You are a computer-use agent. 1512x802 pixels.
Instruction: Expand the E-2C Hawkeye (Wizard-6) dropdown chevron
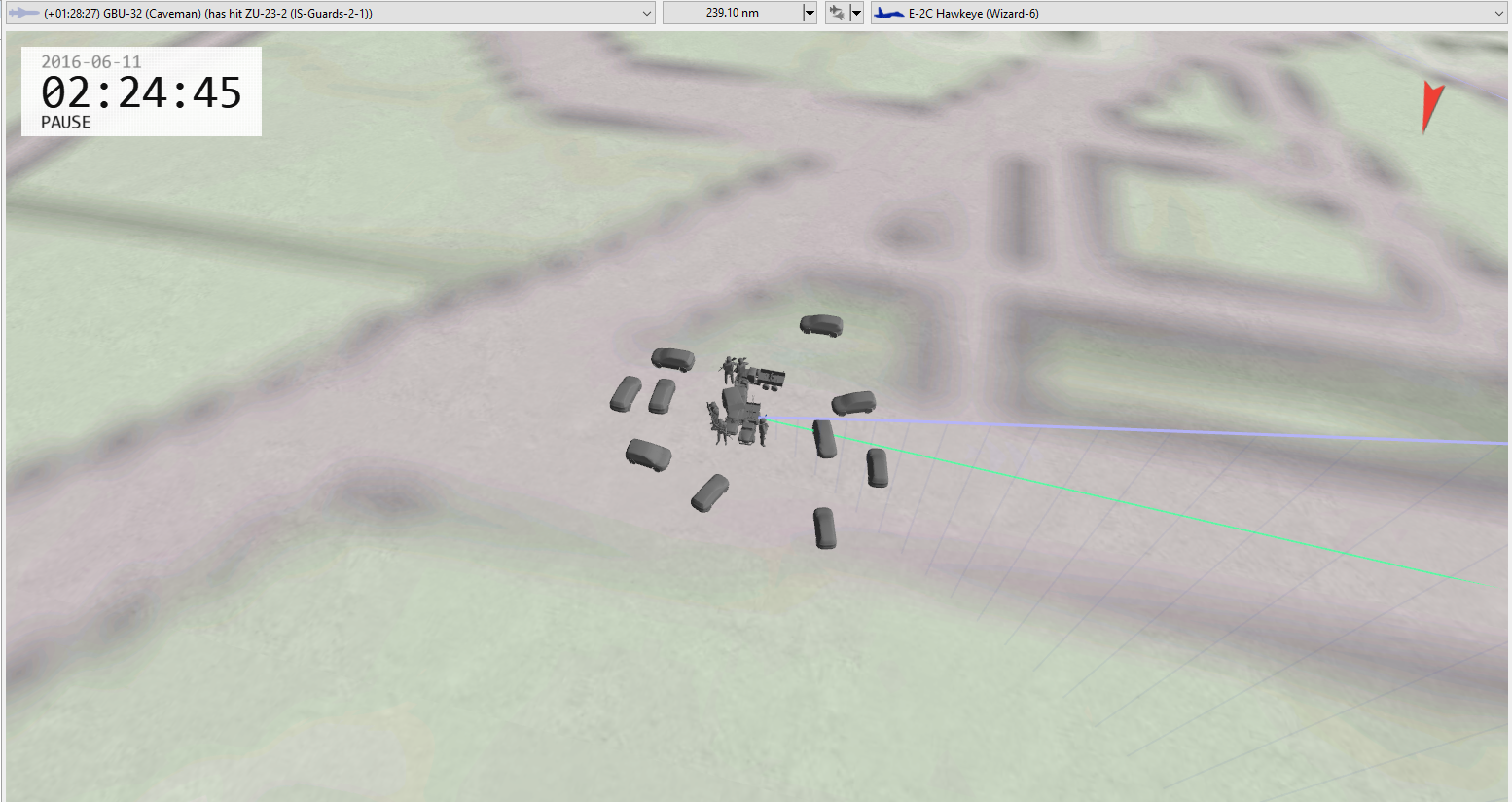coord(1498,14)
